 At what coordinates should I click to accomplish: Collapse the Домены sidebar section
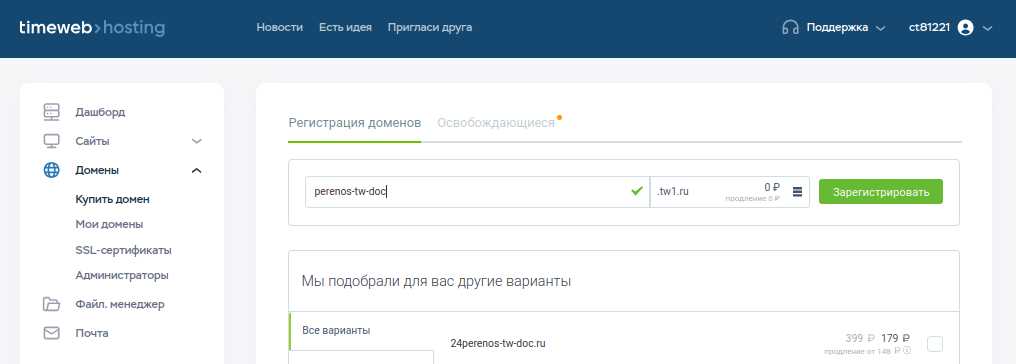click(197, 170)
